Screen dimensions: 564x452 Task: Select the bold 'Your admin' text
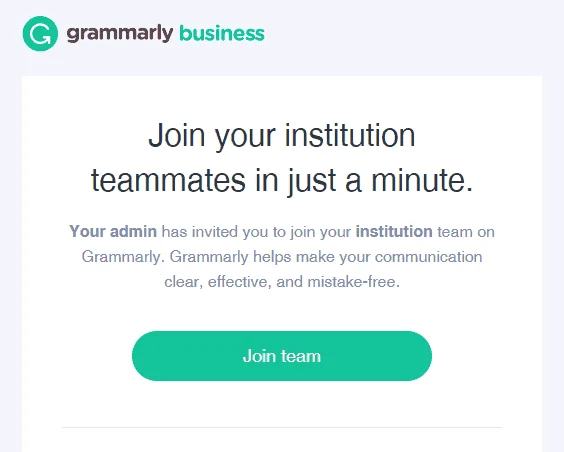click(113, 231)
